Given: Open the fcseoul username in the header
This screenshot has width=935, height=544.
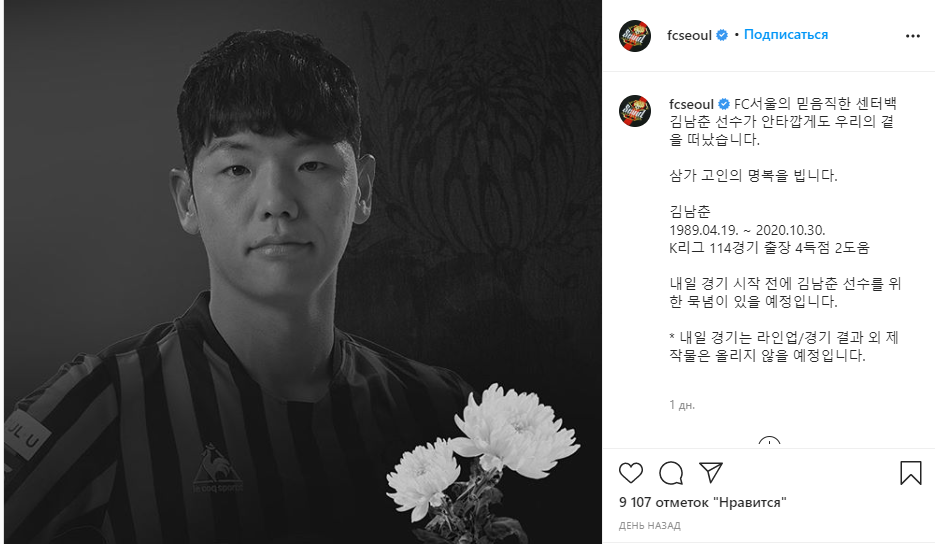Looking at the screenshot, I should (x=689, y=35).
